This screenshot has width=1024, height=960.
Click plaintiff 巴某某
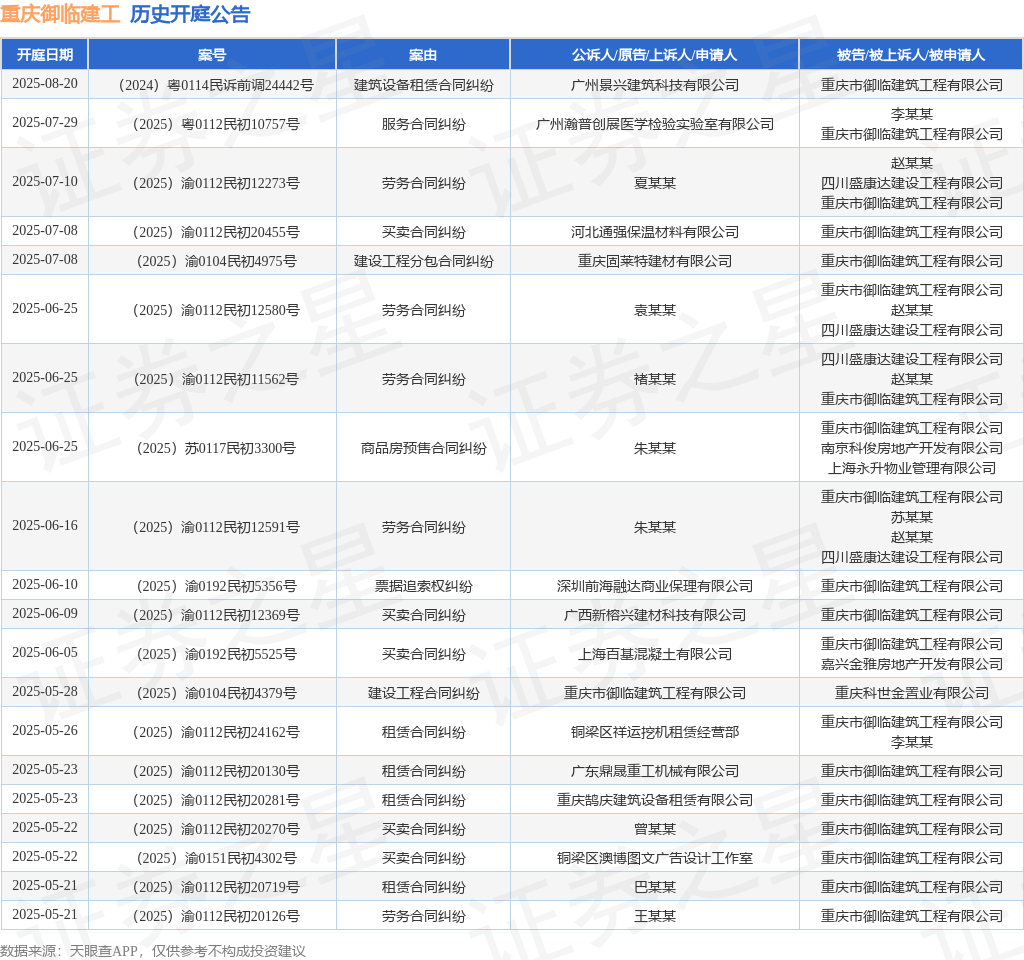(x=654, y=887)
